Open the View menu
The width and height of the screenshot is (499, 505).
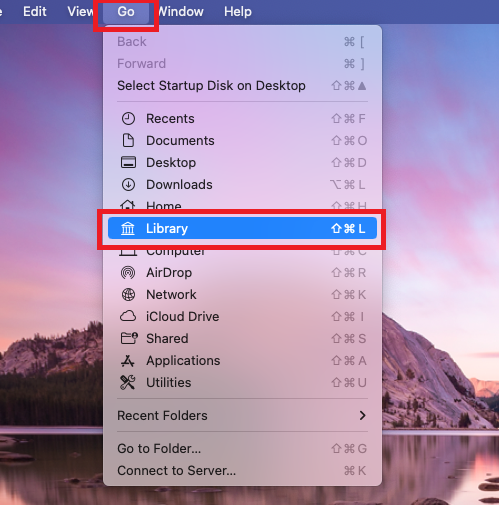pos(81,12)
